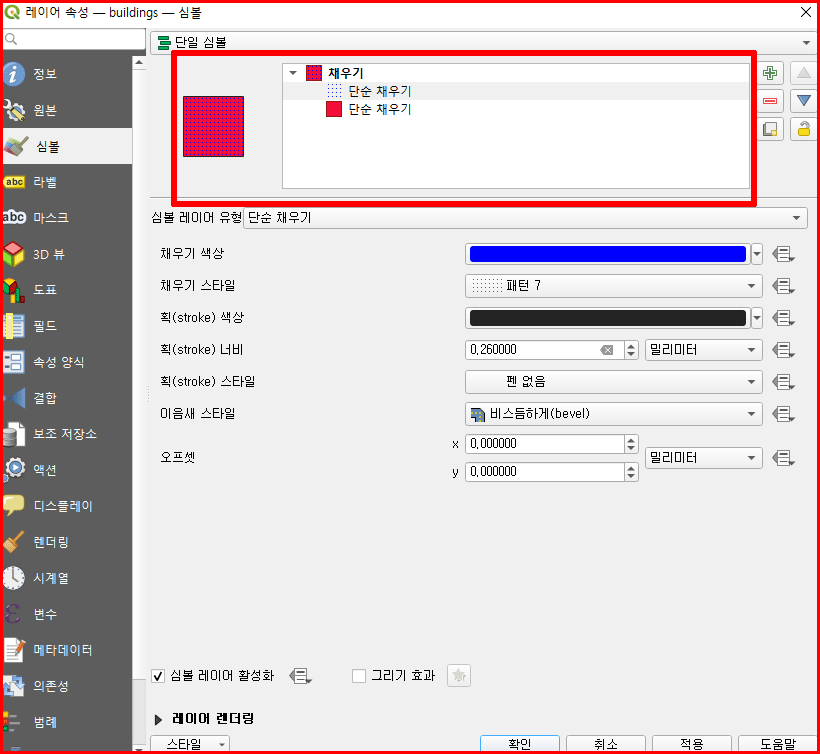This screenshot has width=820, height=754.
Task: Move symbol layer down arrow
Action: pos(804,101)
